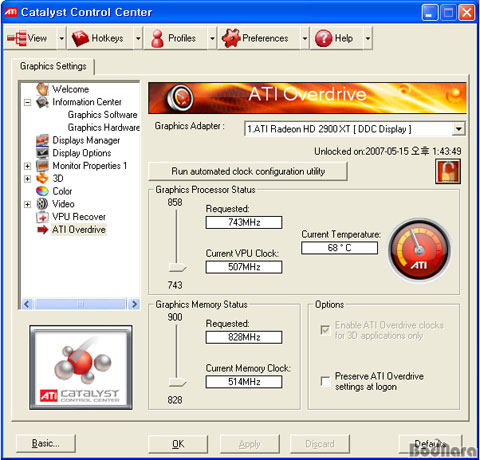
Task: Enable Preserve ATI Overdrive settings at logon
Action: coord(325,381)
